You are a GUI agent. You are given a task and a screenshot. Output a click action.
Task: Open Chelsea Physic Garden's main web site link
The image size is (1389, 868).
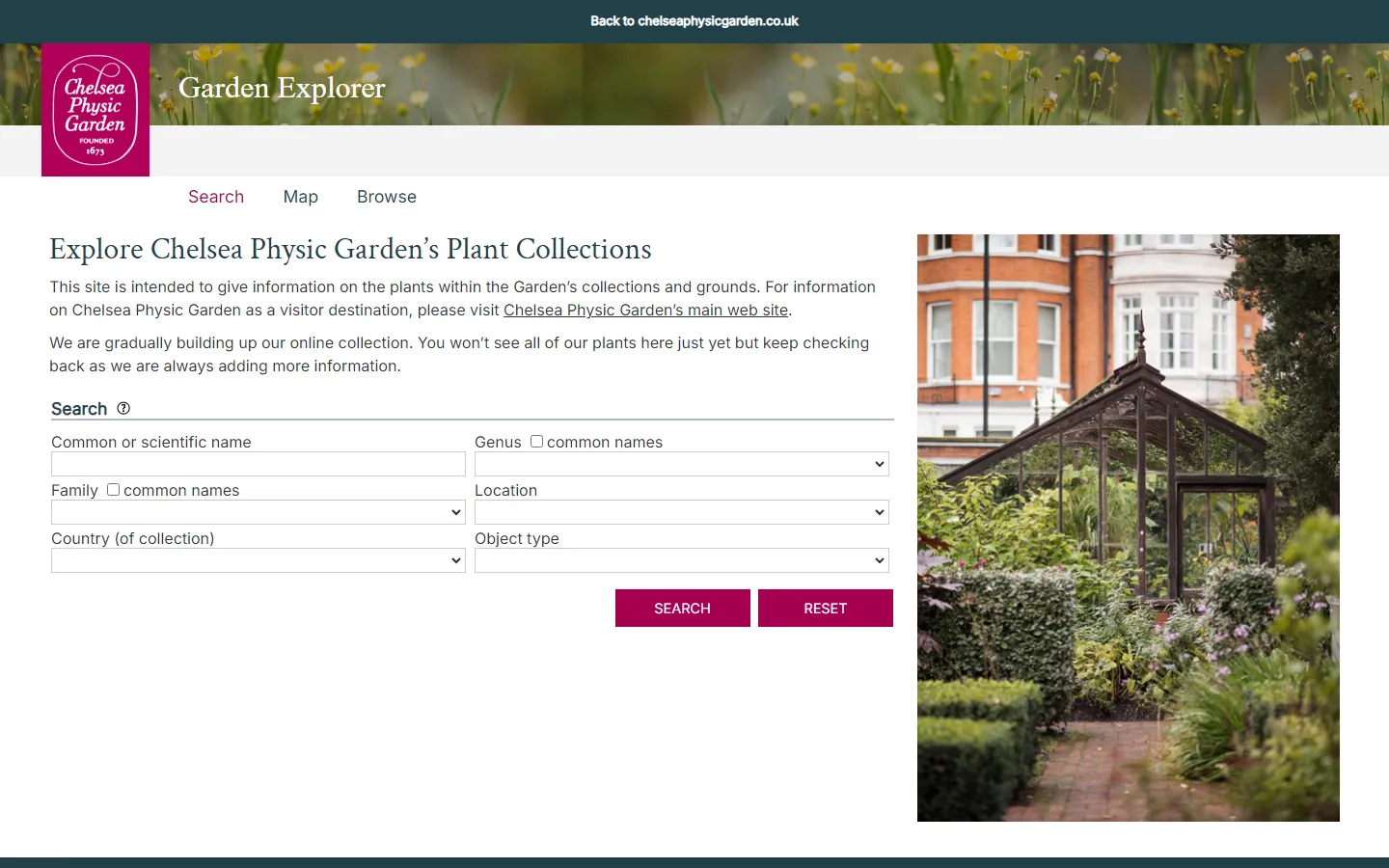click(646, 311)
